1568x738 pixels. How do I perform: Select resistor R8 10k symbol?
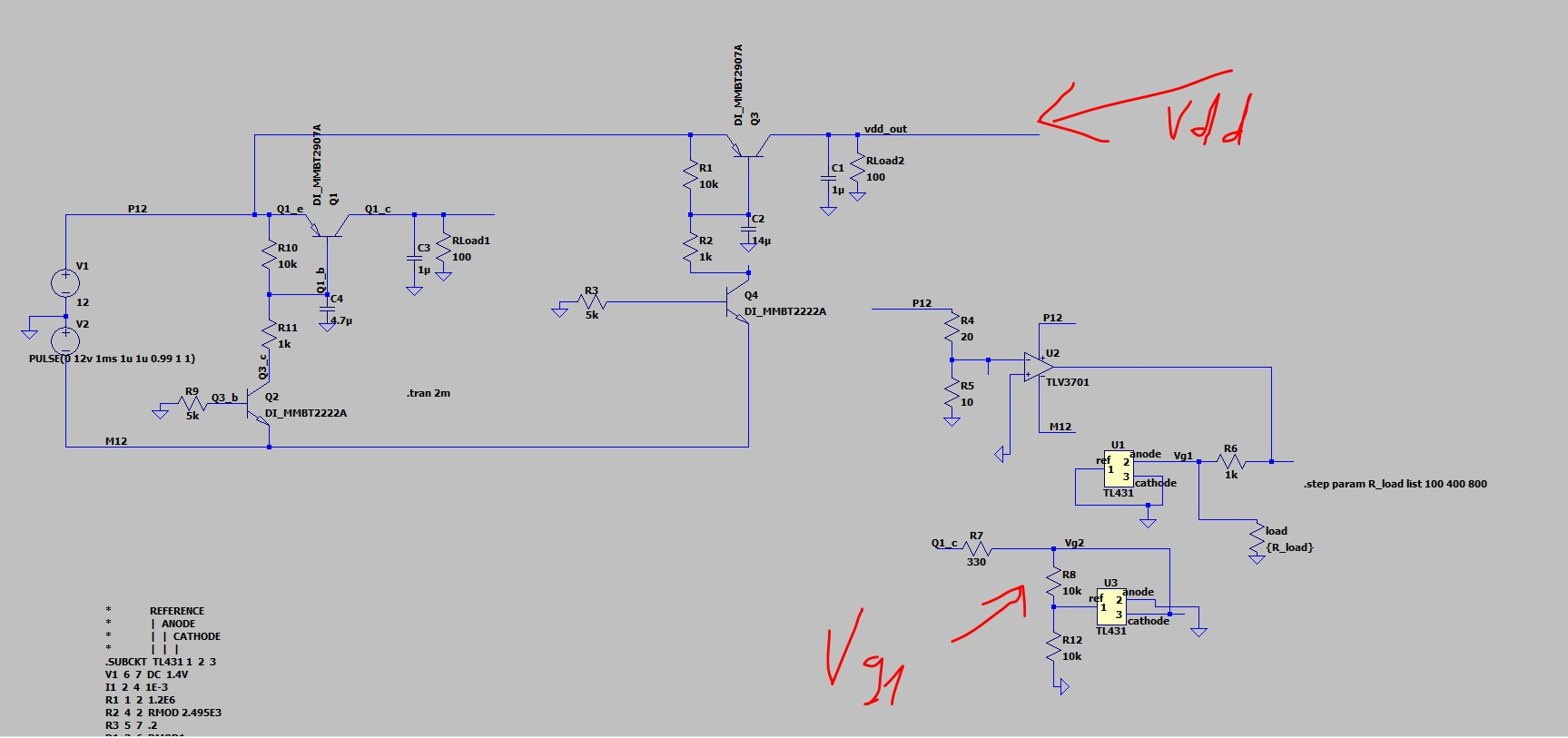click(x=1053, y=582)
